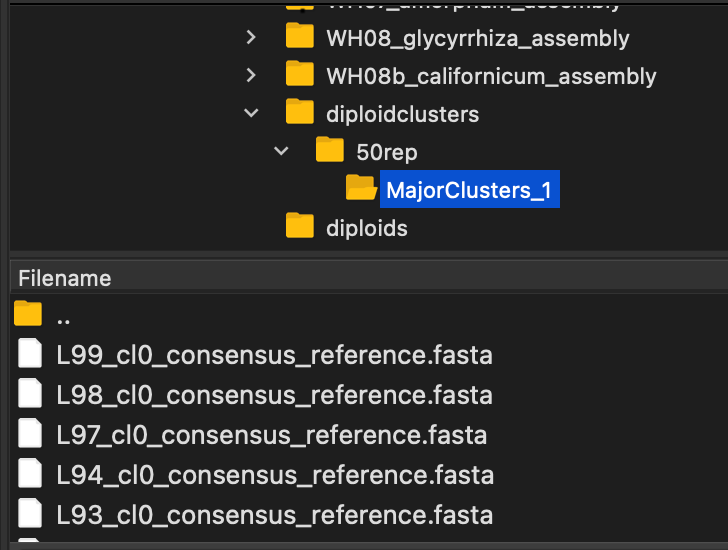728x550 pixels.
Task: Expand the WH08b_californicum_assembly folder chevron
Action: pos(251,75)
